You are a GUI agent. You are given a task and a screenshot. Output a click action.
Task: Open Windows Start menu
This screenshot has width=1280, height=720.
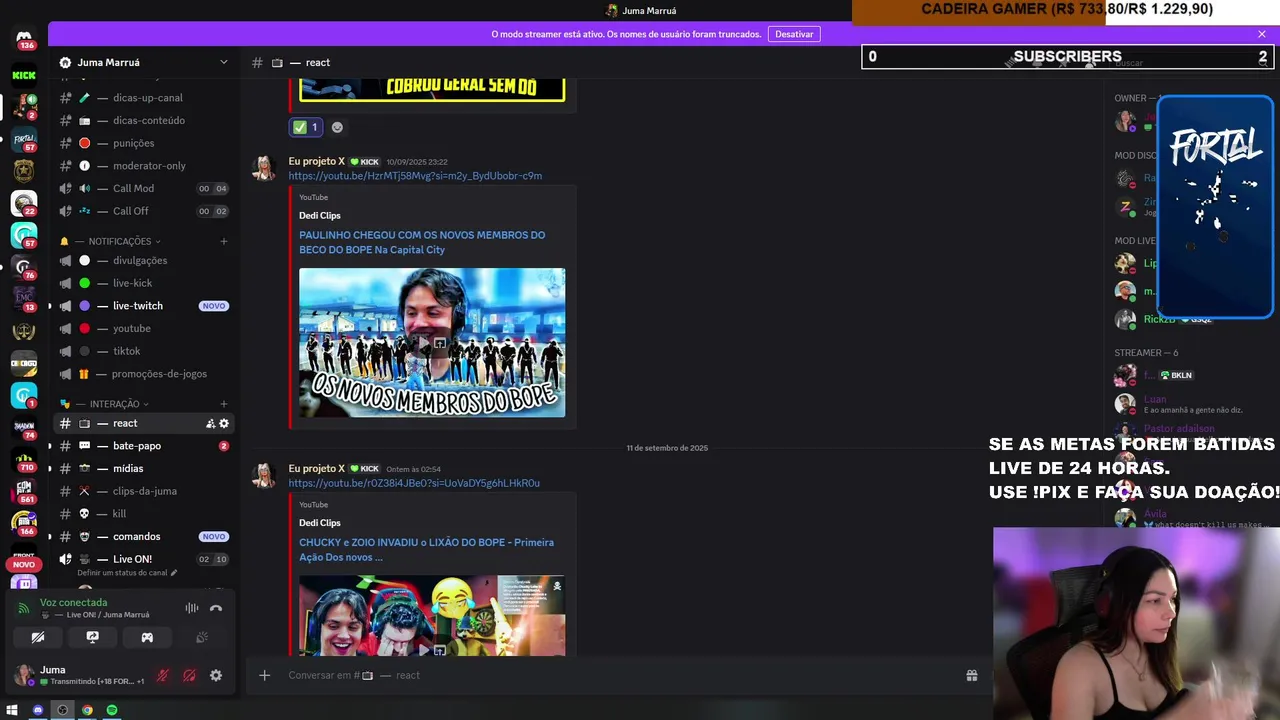click(x=13, y=710)
